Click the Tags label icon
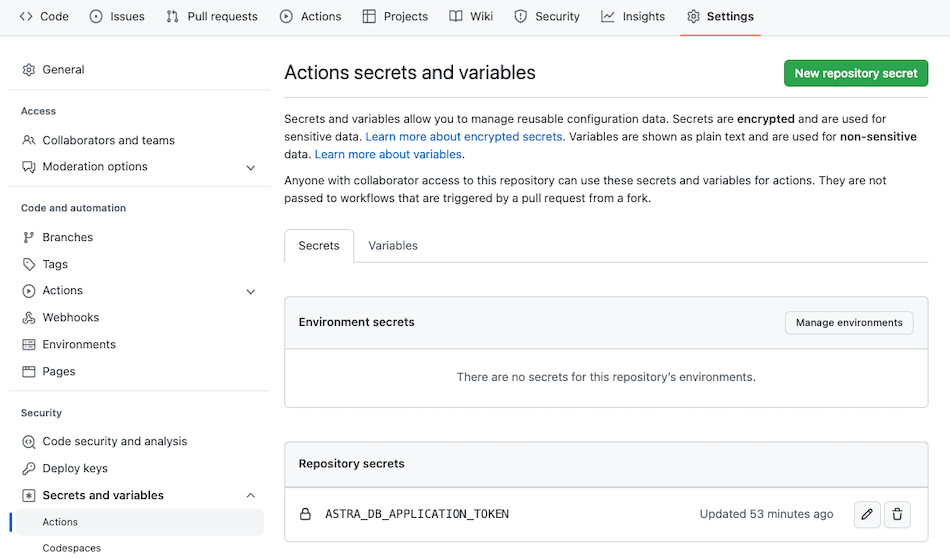This screenshot has width=950, height=559. (28, 264)
